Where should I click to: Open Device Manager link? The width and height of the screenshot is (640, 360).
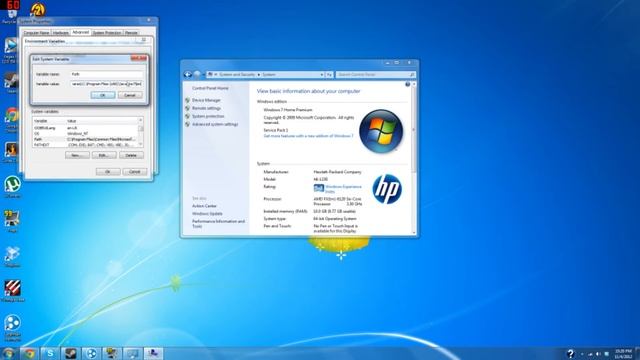(x=206, y=100)
